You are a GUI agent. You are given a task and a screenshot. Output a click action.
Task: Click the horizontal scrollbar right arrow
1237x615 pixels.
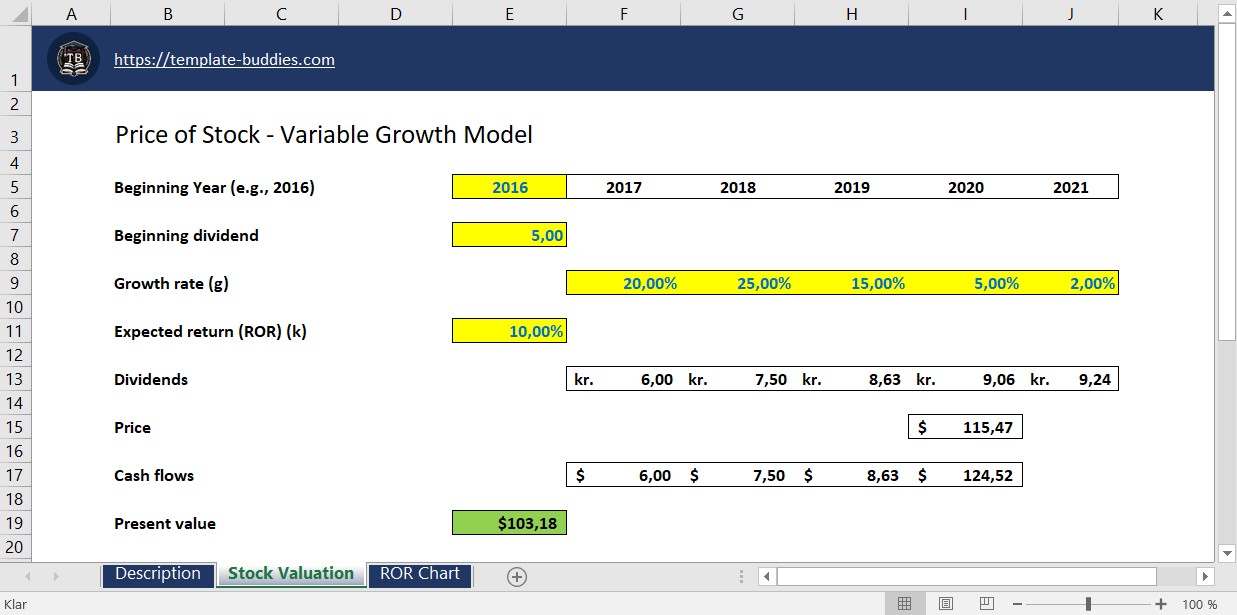(x=1205, y=576)
